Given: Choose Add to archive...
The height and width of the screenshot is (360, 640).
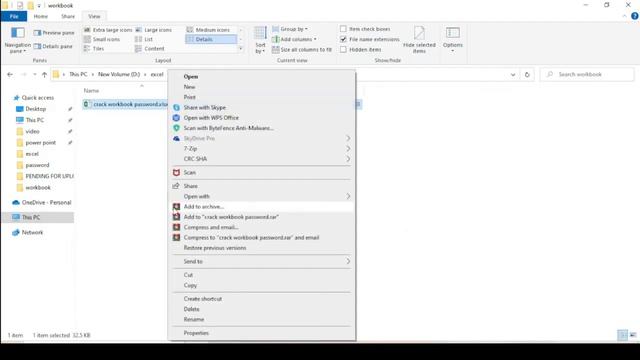Looking at the screenshot, I should click(261, 207).
